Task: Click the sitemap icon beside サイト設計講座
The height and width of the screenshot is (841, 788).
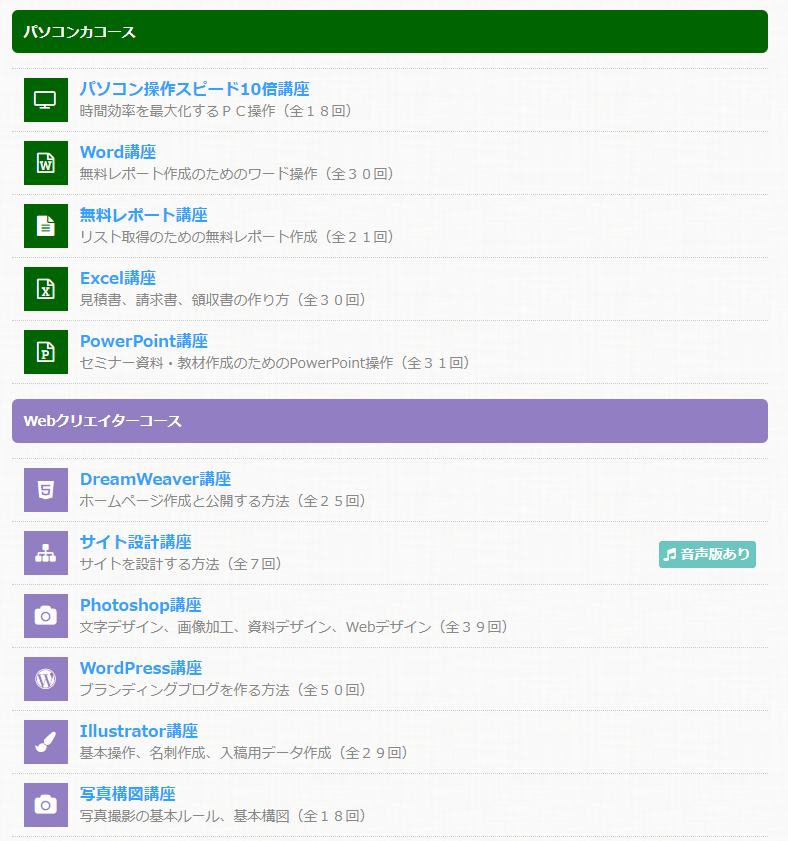Action: tap(46, 553)
